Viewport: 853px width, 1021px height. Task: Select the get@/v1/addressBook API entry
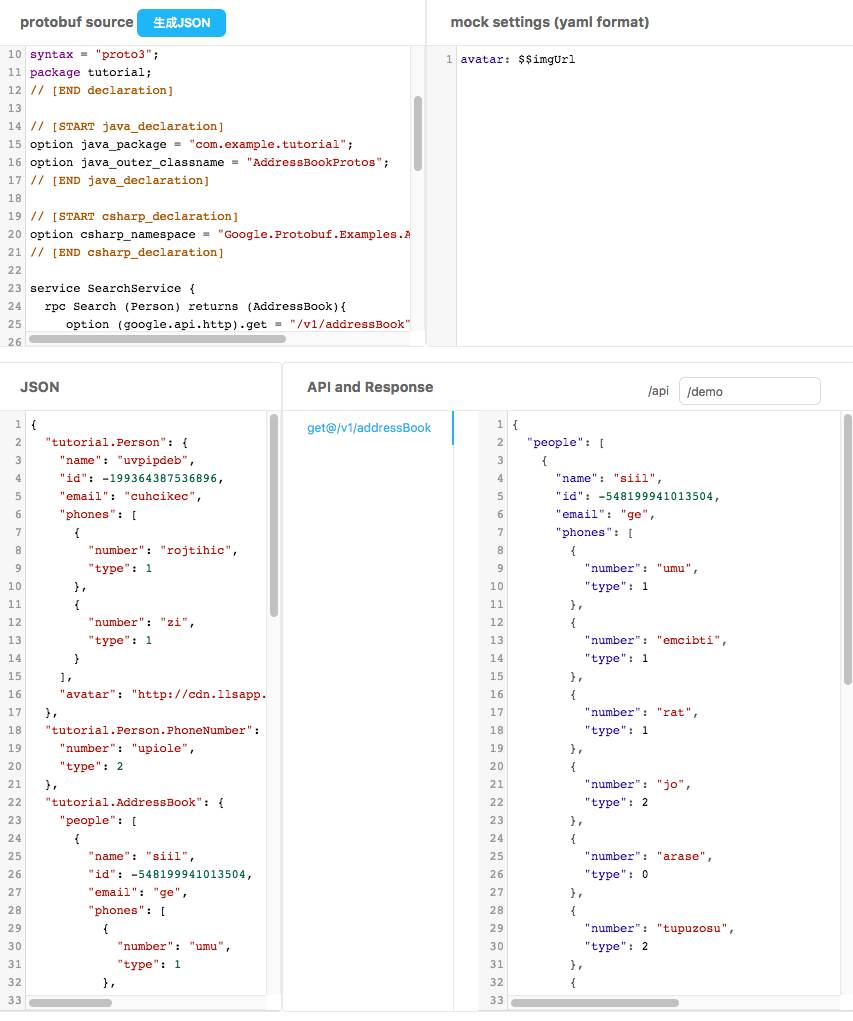tap(369, 428)
